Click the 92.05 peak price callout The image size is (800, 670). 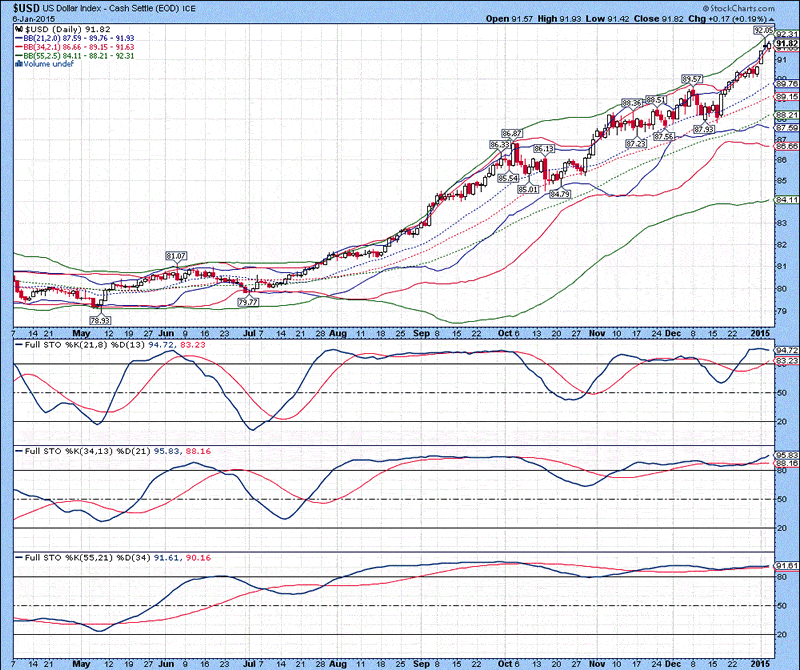762,31
